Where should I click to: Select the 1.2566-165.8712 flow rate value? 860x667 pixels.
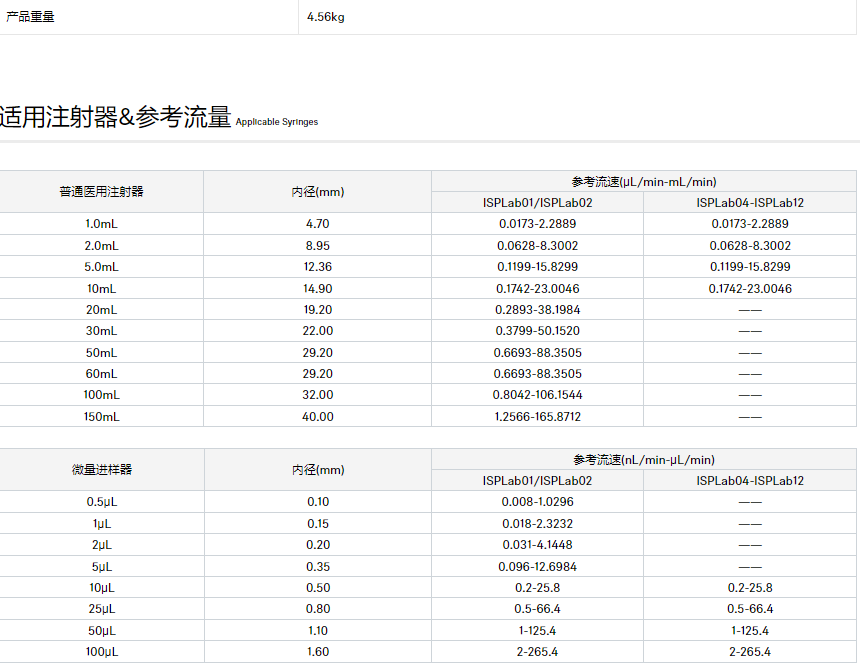(x=538, y=416)
